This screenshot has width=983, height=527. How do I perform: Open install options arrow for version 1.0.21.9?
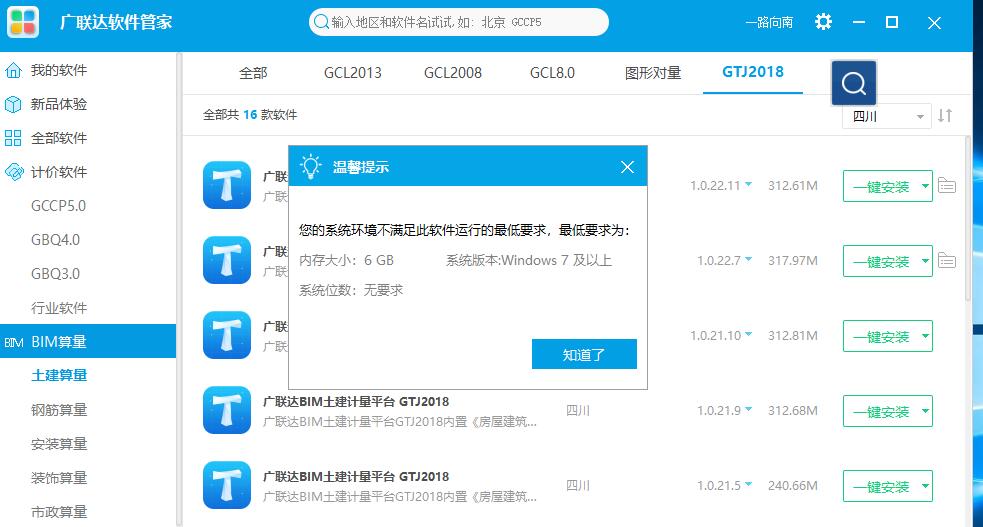click(925, 411)
